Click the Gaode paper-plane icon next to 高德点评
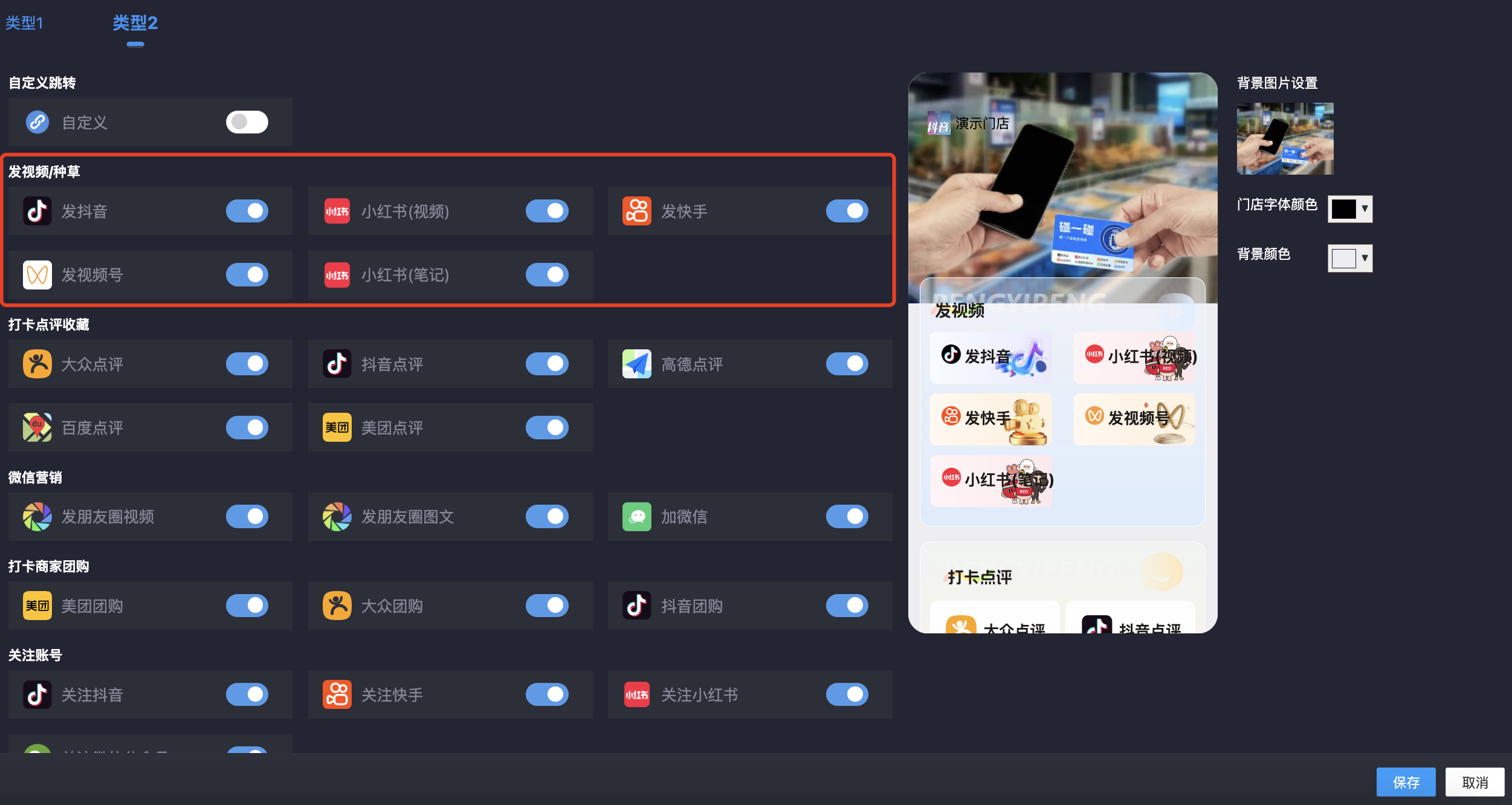This screenshot has height=805, width=1512. click(636, 364)
